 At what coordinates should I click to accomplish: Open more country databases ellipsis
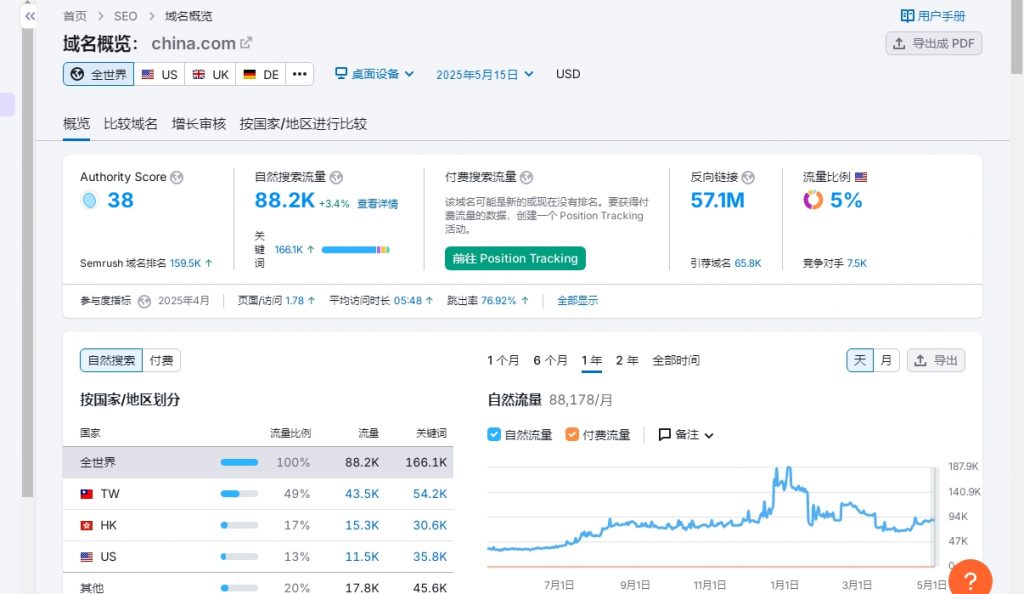pyautogui.click(x=300, y=74)
